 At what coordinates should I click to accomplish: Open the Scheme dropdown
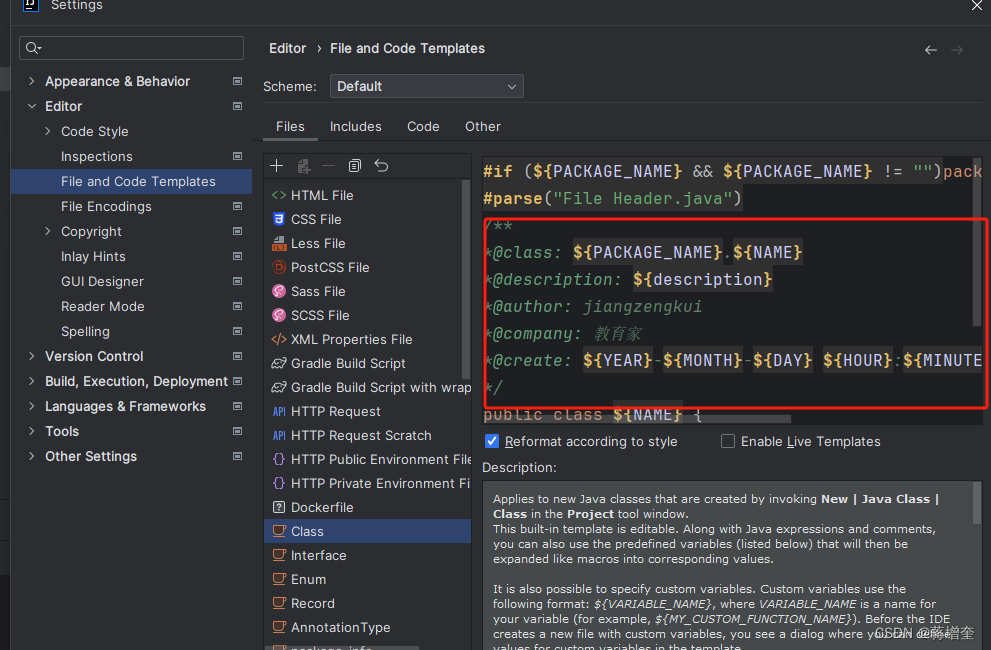(x=427, y=87)
